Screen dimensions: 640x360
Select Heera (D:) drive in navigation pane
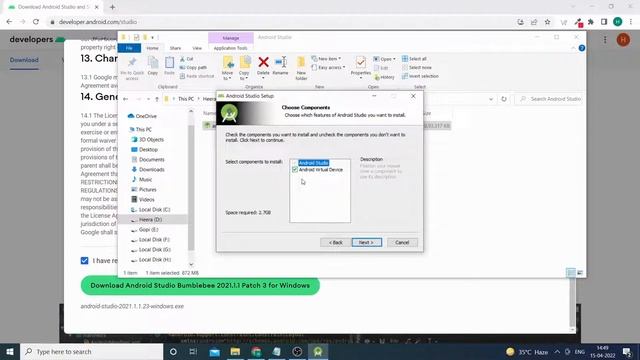pyautogui.click(x=150, y=220)
